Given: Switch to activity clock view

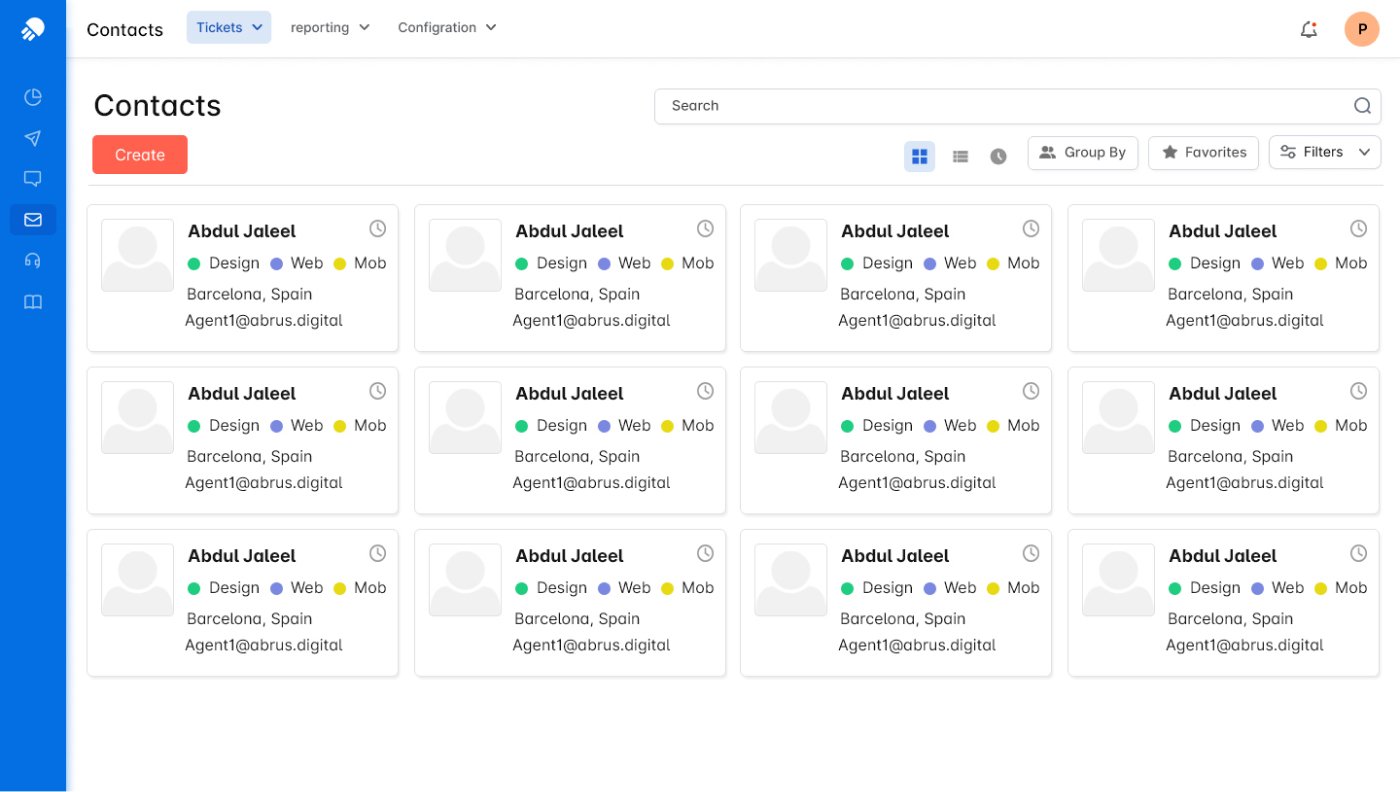Looking at the screenshot, I should click(x=998, y=156).
